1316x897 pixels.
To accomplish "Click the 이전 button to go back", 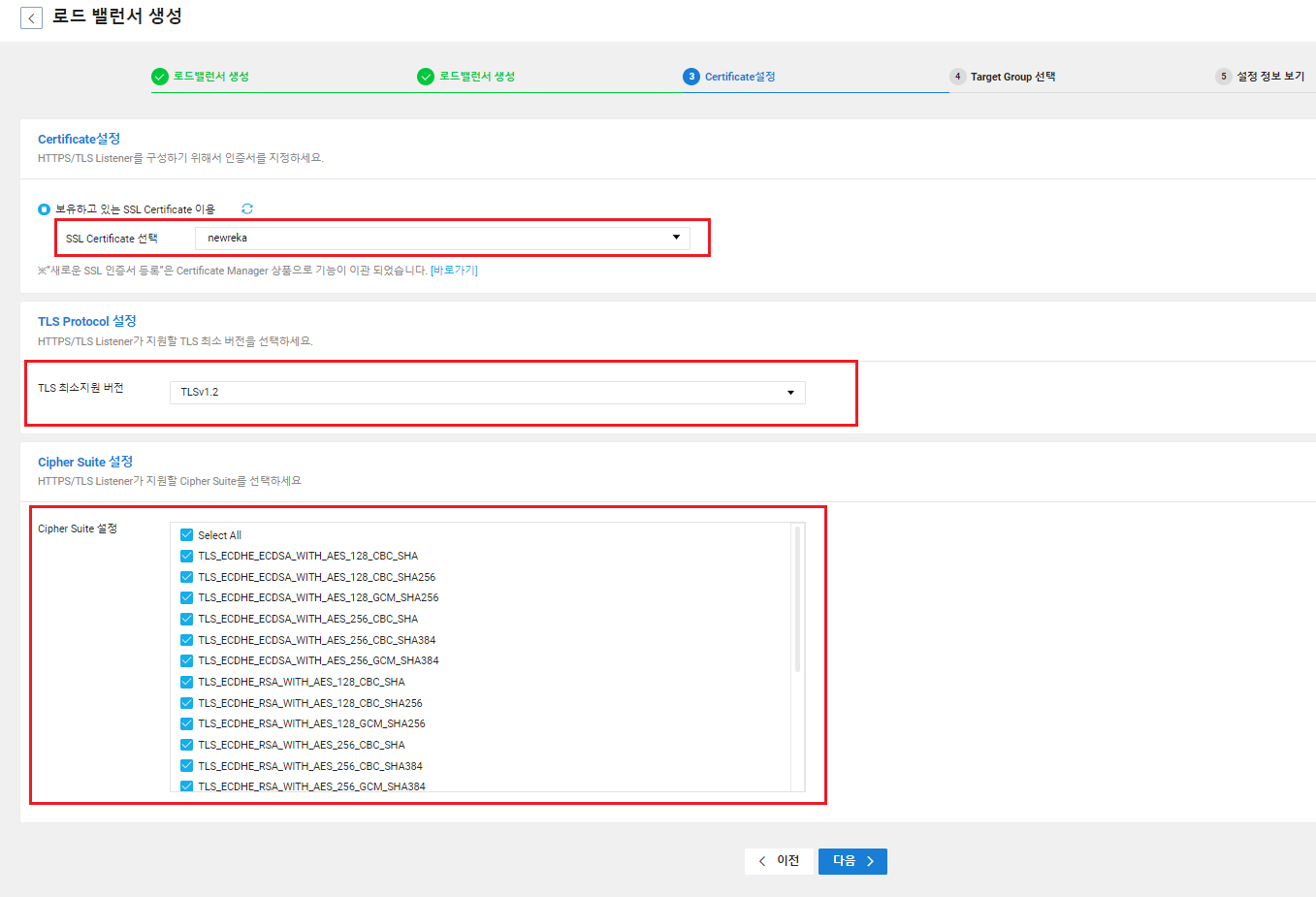I will tap(779, 861).
